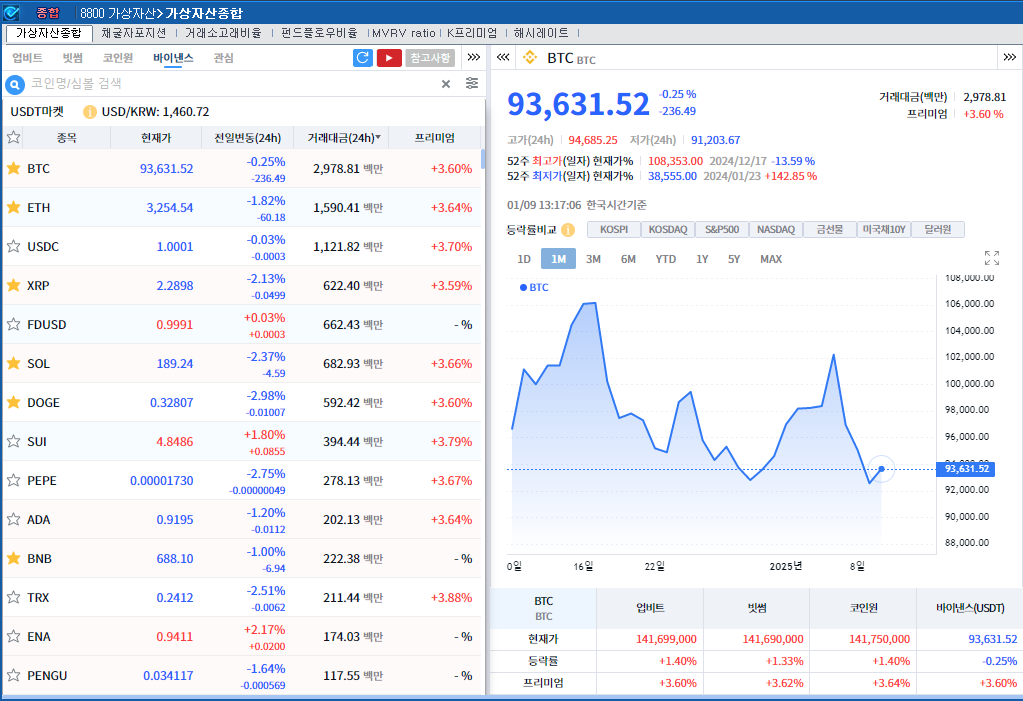1023x701 pixels.
Task: Collapse panel using left double chevron
Action: (502, 58)
